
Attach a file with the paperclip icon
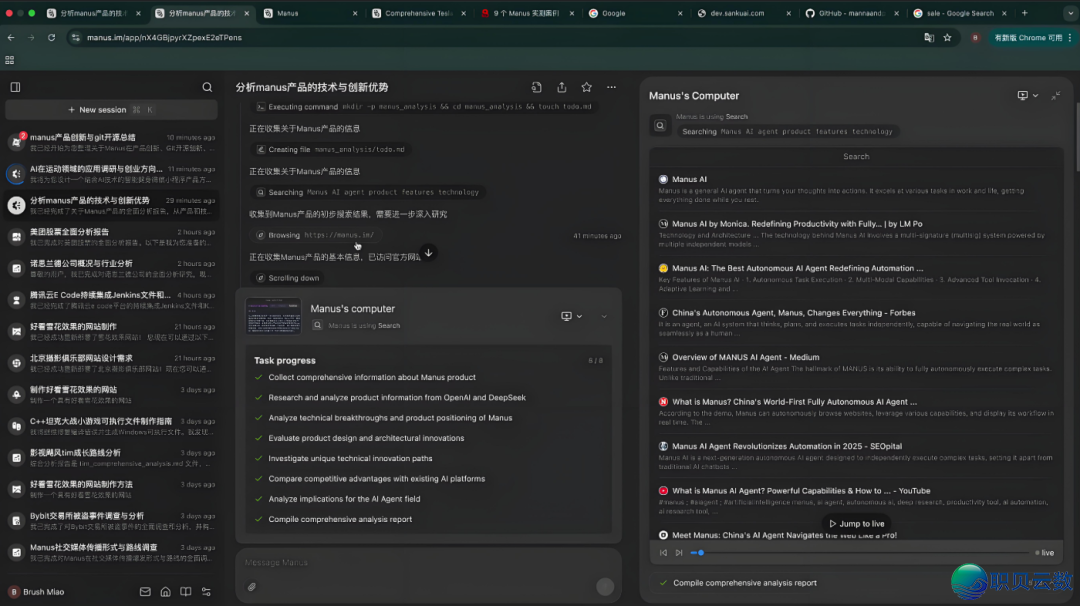252,587
